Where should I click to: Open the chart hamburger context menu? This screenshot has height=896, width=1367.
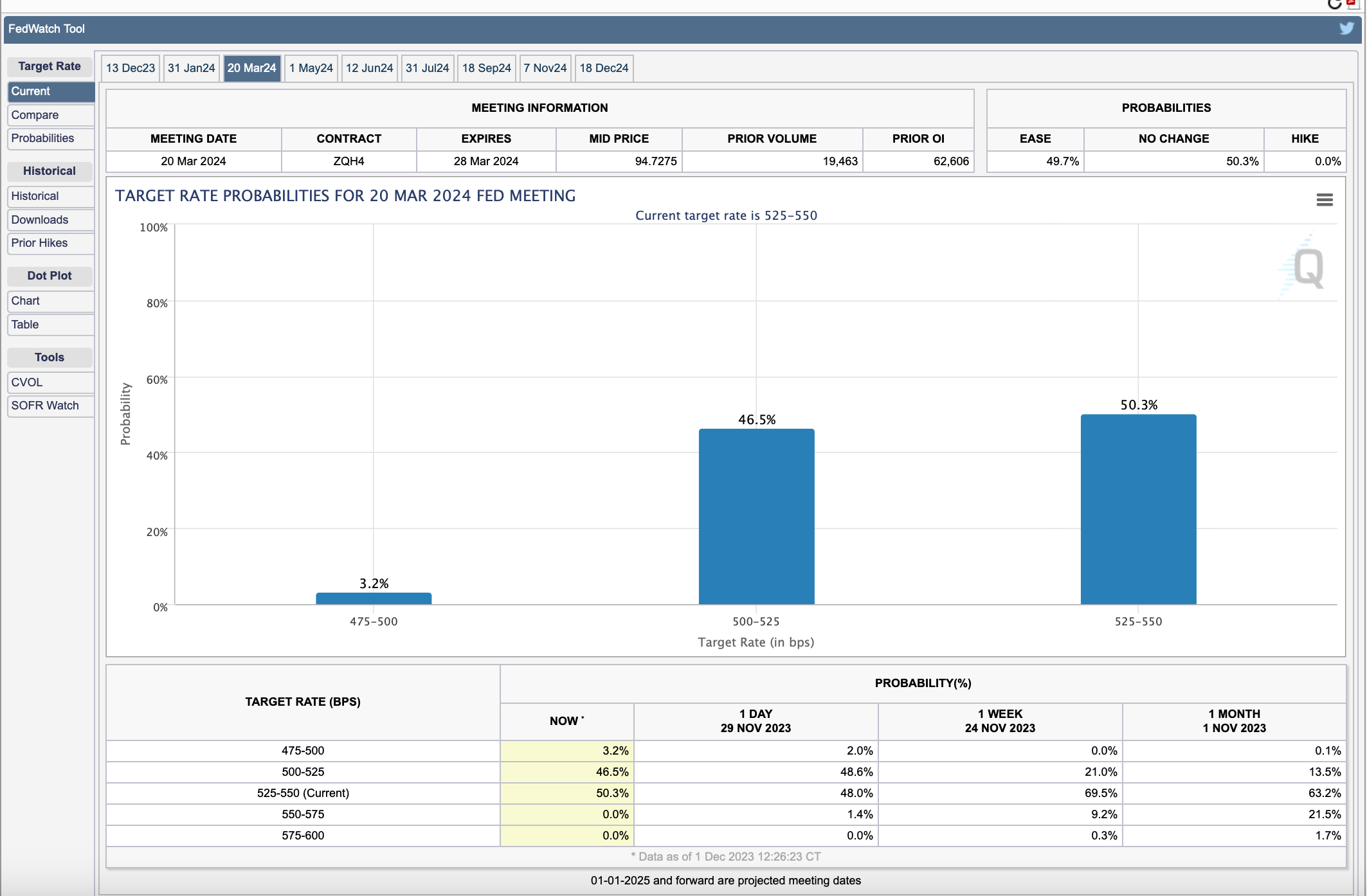point(1324,200)
